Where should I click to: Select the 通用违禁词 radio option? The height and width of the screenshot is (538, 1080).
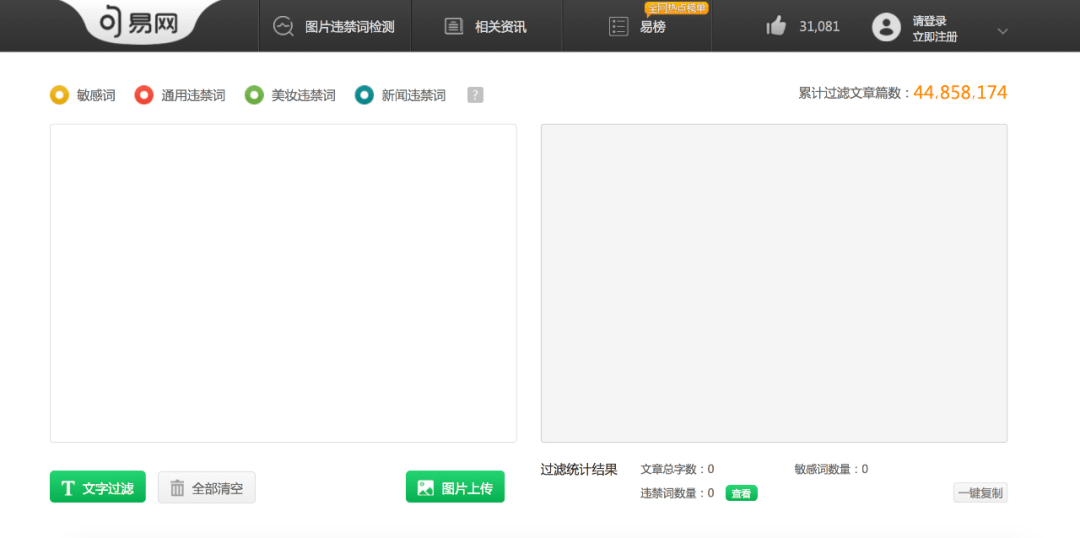(144, 95)
